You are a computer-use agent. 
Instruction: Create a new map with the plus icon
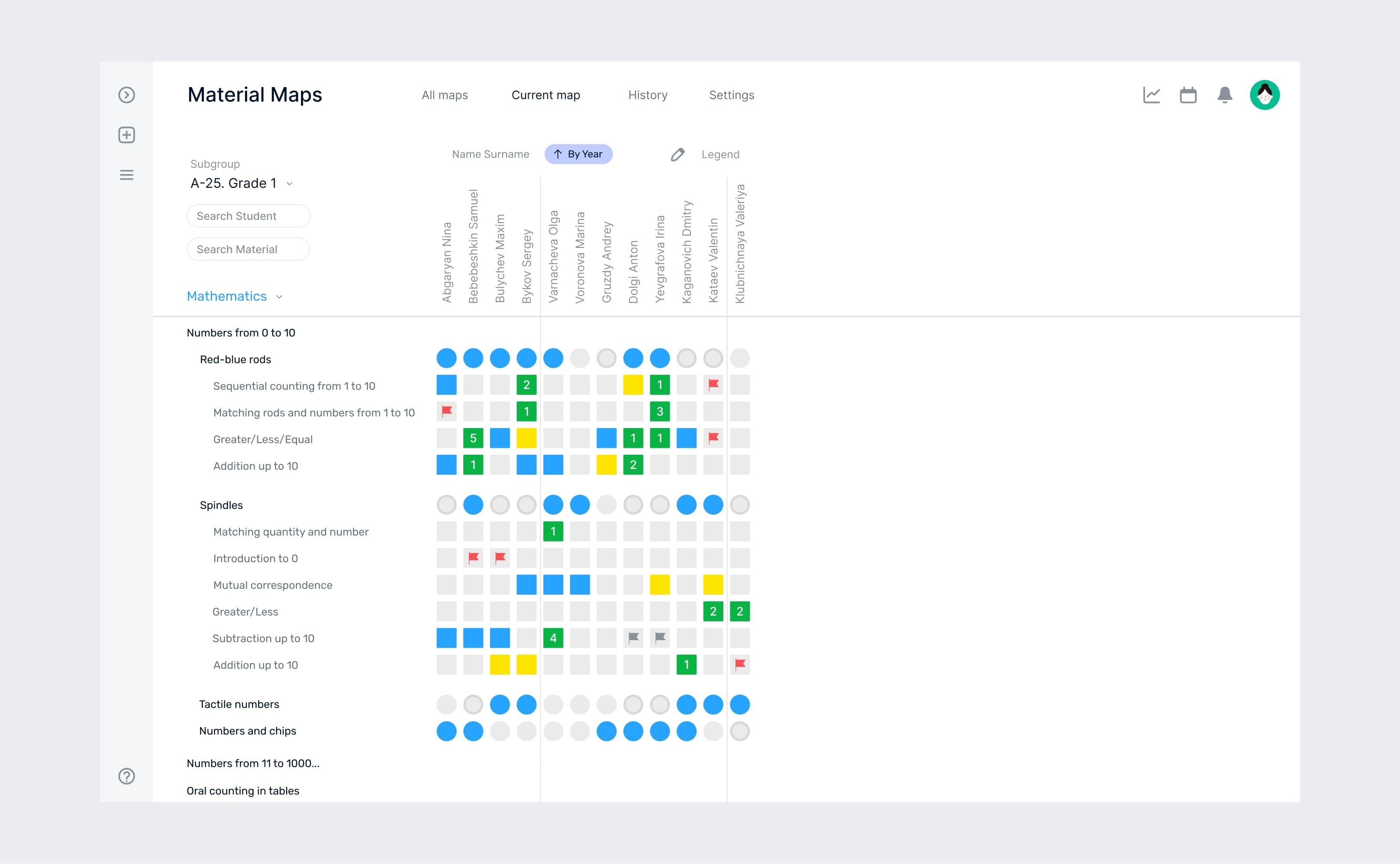click(x=126, y=135)
